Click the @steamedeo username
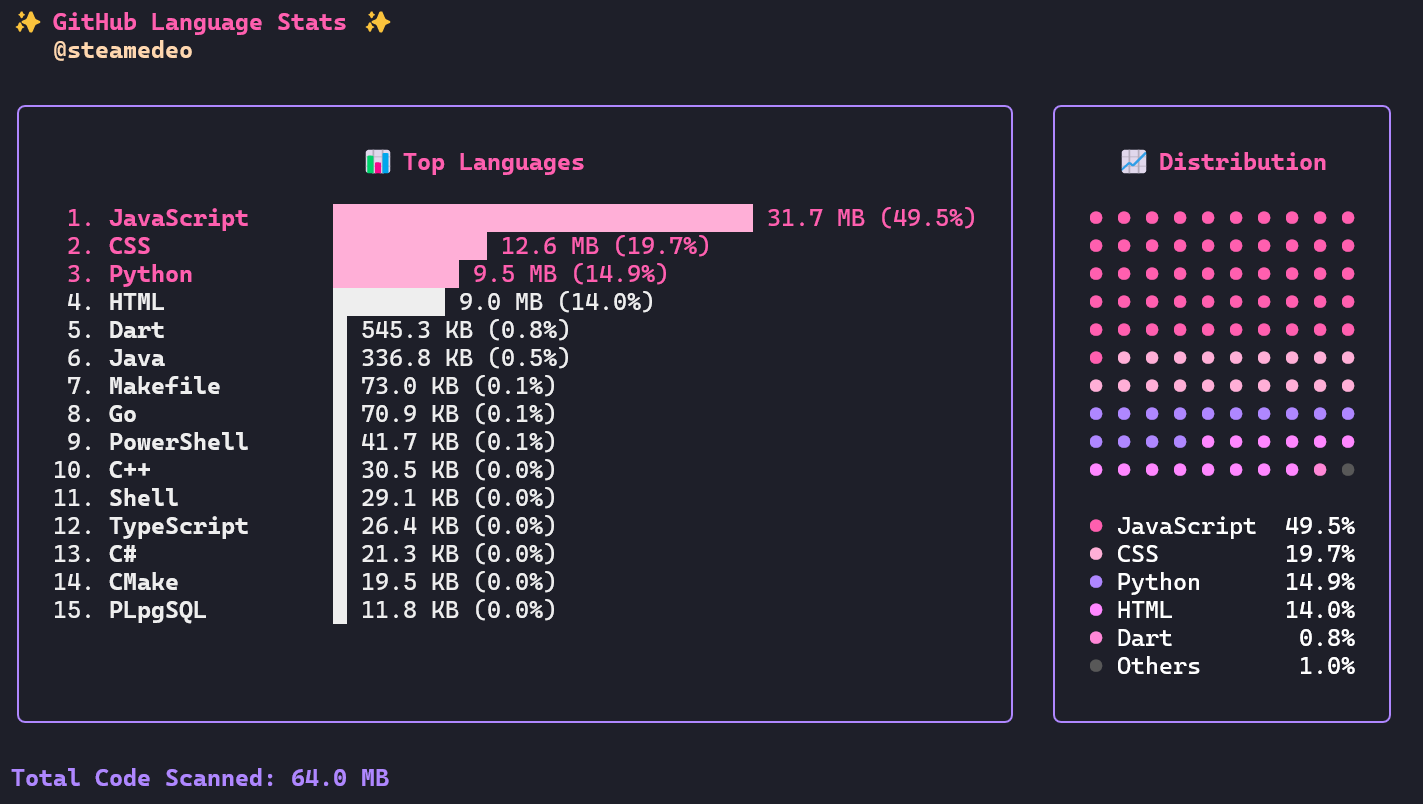The width and height of the screenshot is (1423, 804). (123, 50)
